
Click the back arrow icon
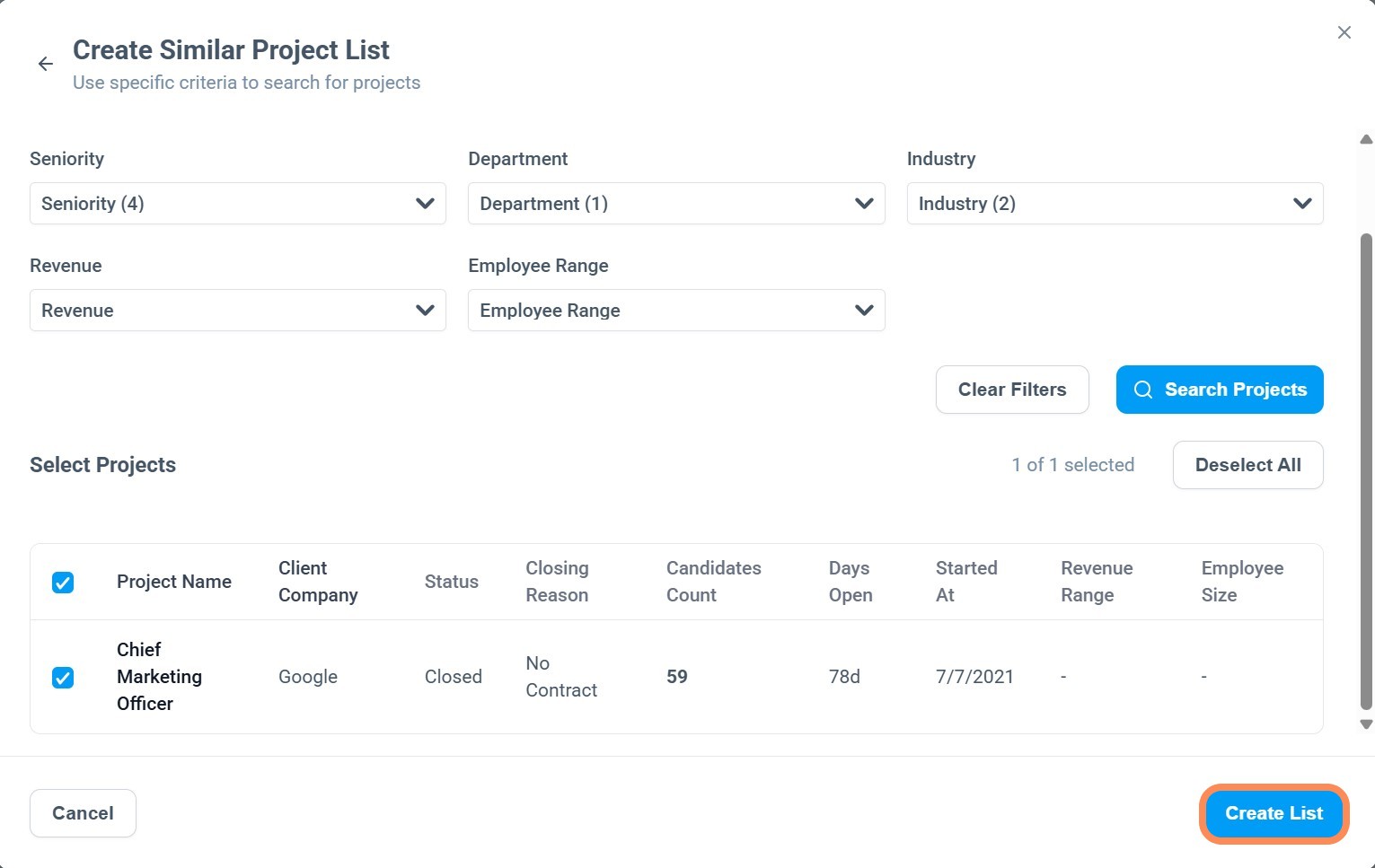point(46,64)
